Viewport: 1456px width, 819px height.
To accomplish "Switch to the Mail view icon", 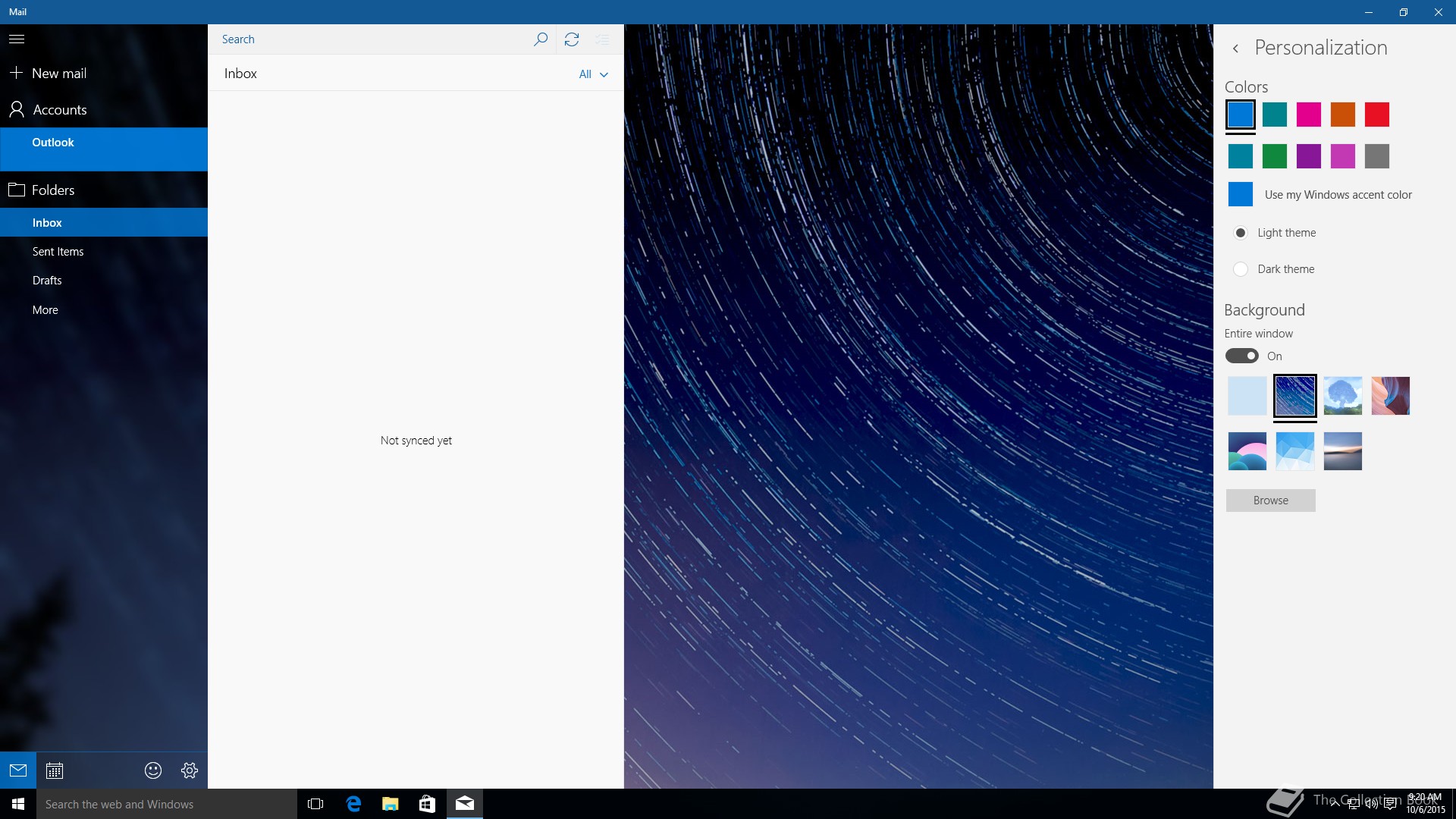I will coord(18,770).
